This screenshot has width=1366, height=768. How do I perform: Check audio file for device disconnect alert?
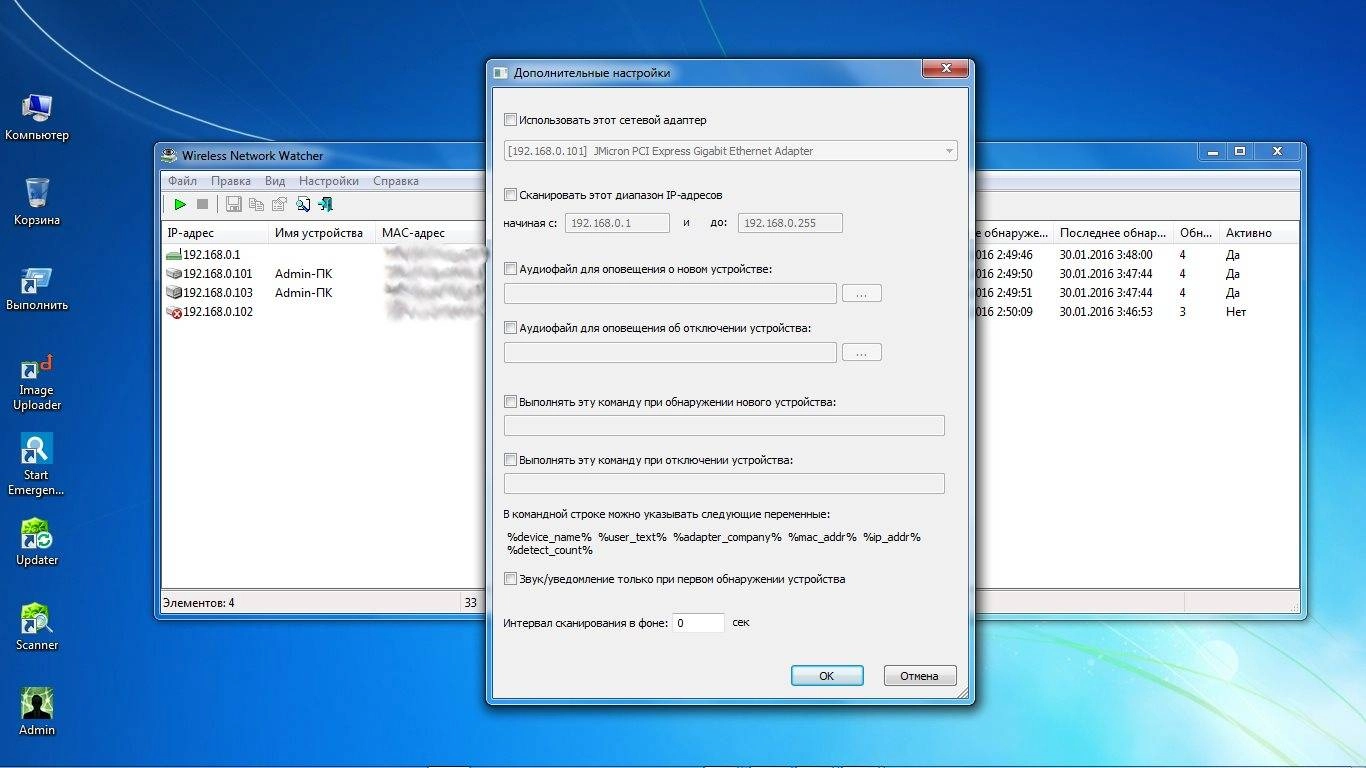pyautogui.click(x=511, y=328)
